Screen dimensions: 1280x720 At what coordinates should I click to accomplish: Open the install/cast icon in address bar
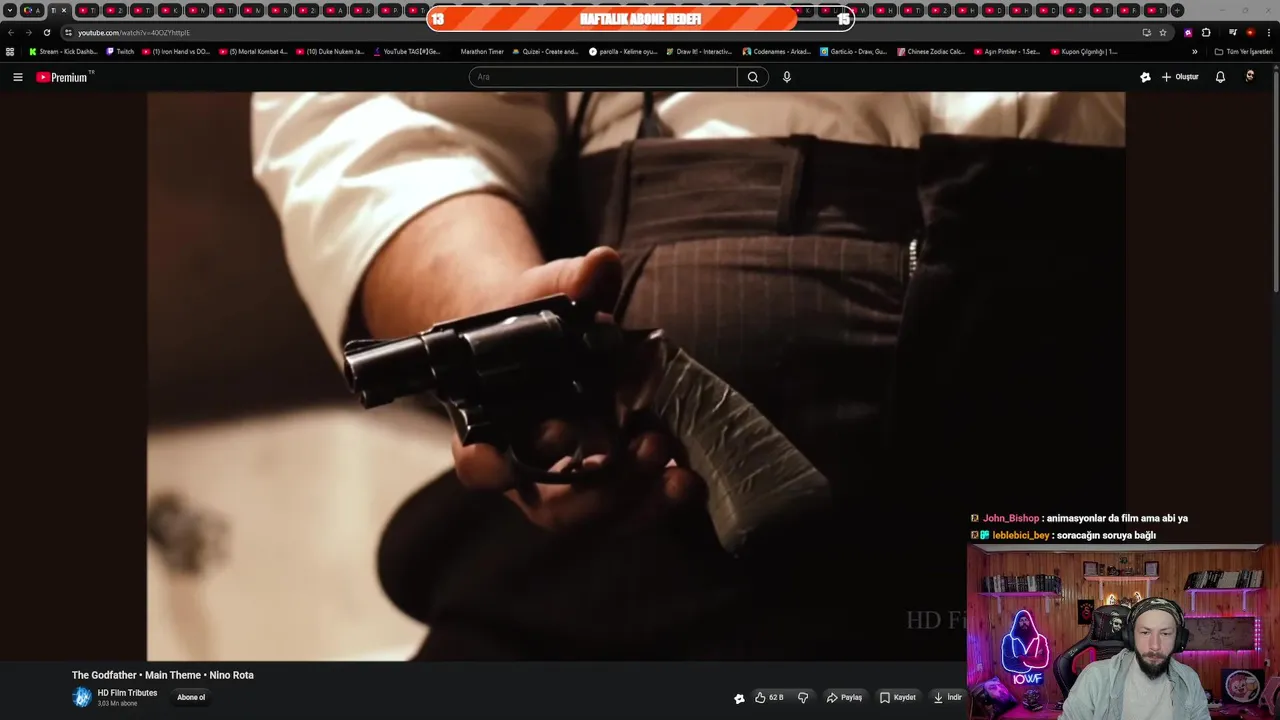(1146, 32)
